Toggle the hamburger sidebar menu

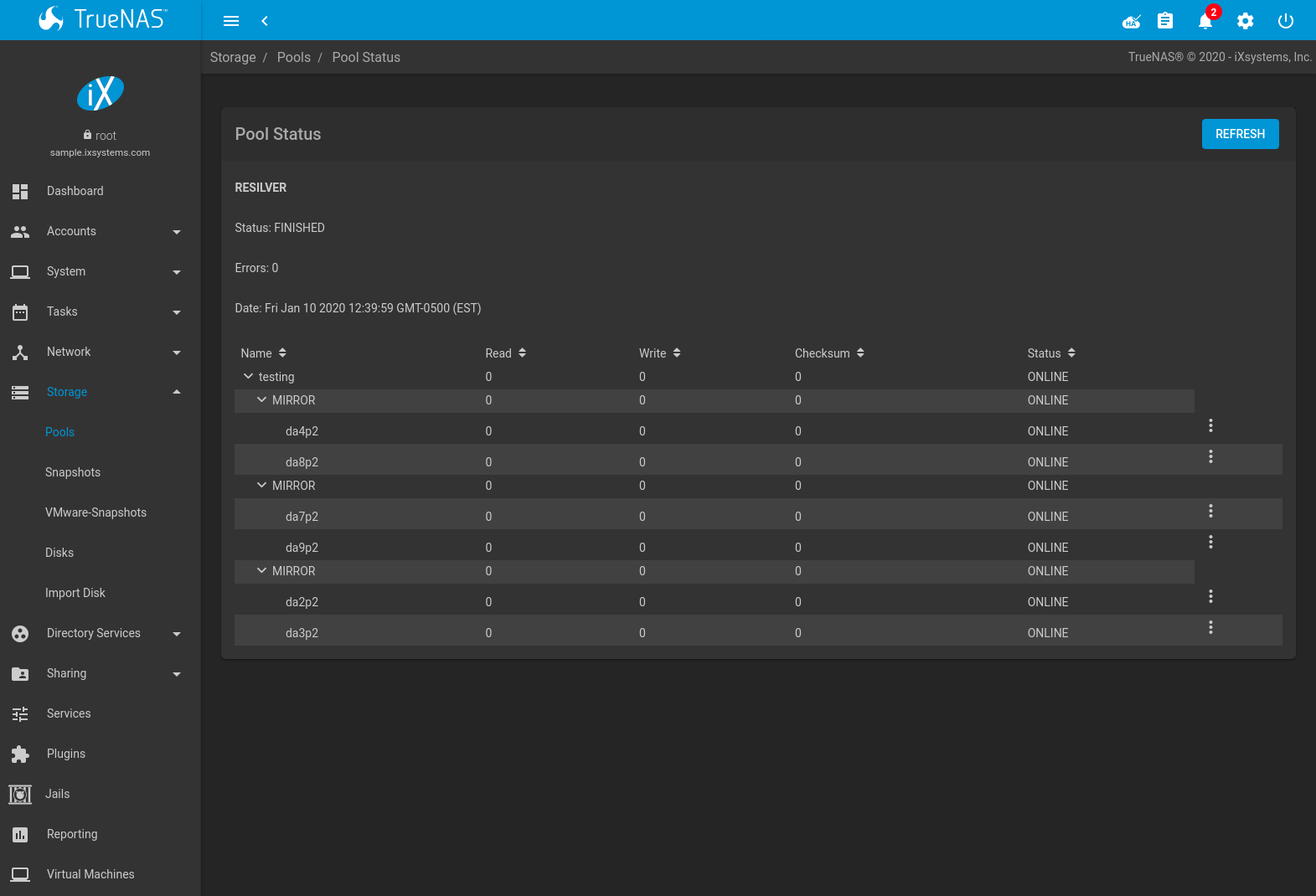point(231,21)
